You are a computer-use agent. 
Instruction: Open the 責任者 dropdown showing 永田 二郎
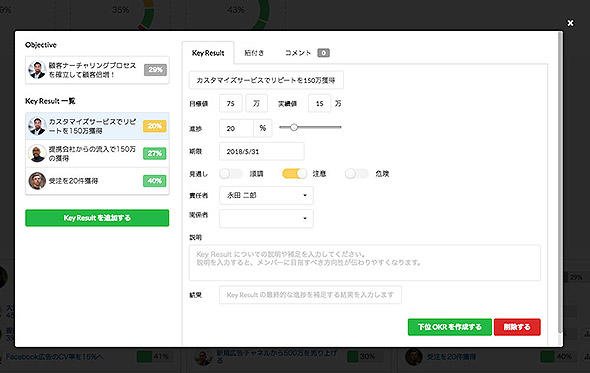point(266,195)
